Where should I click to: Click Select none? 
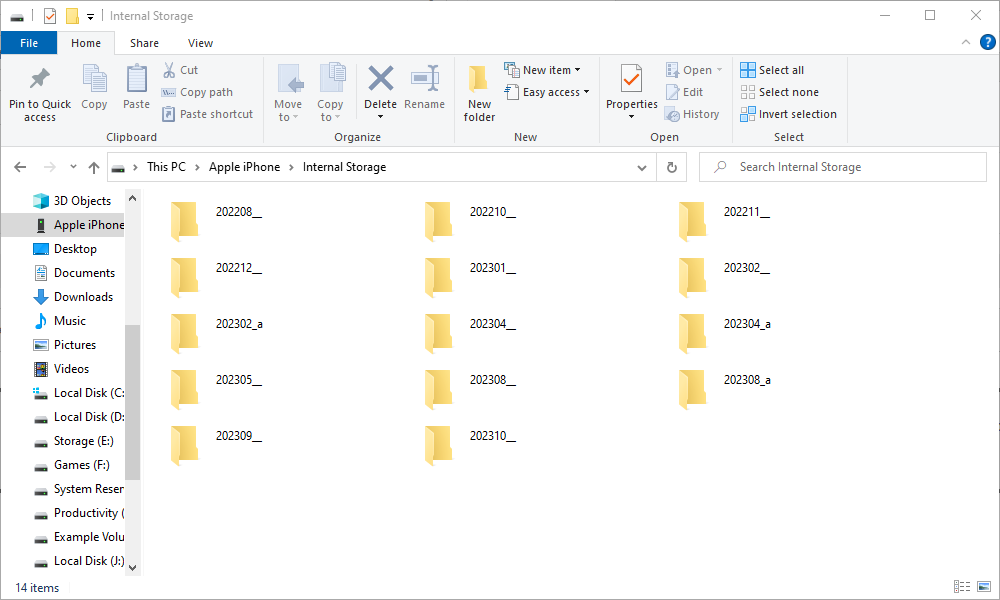coord(779,92)
